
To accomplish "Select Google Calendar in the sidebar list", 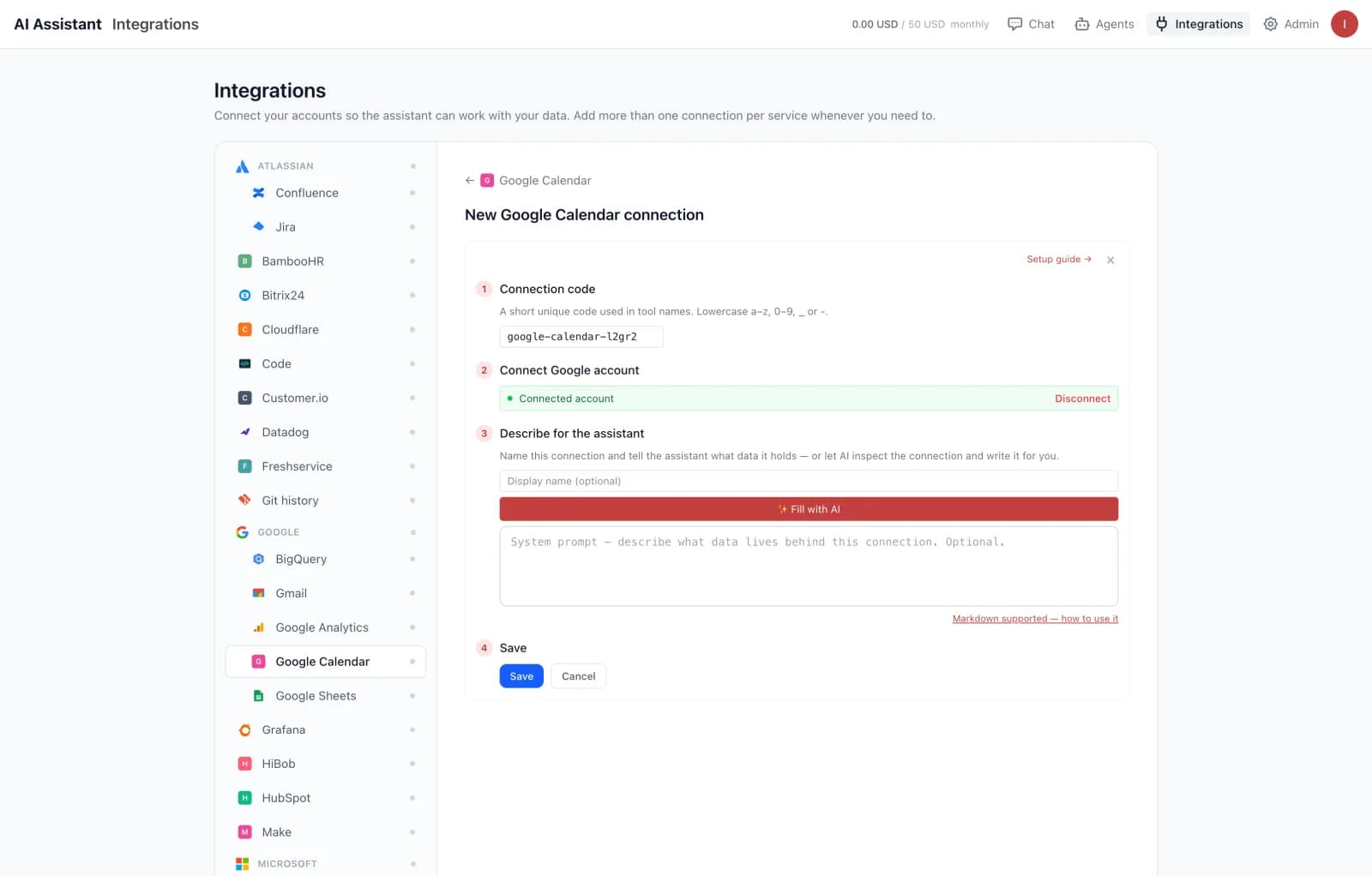I will click(325, 662).
